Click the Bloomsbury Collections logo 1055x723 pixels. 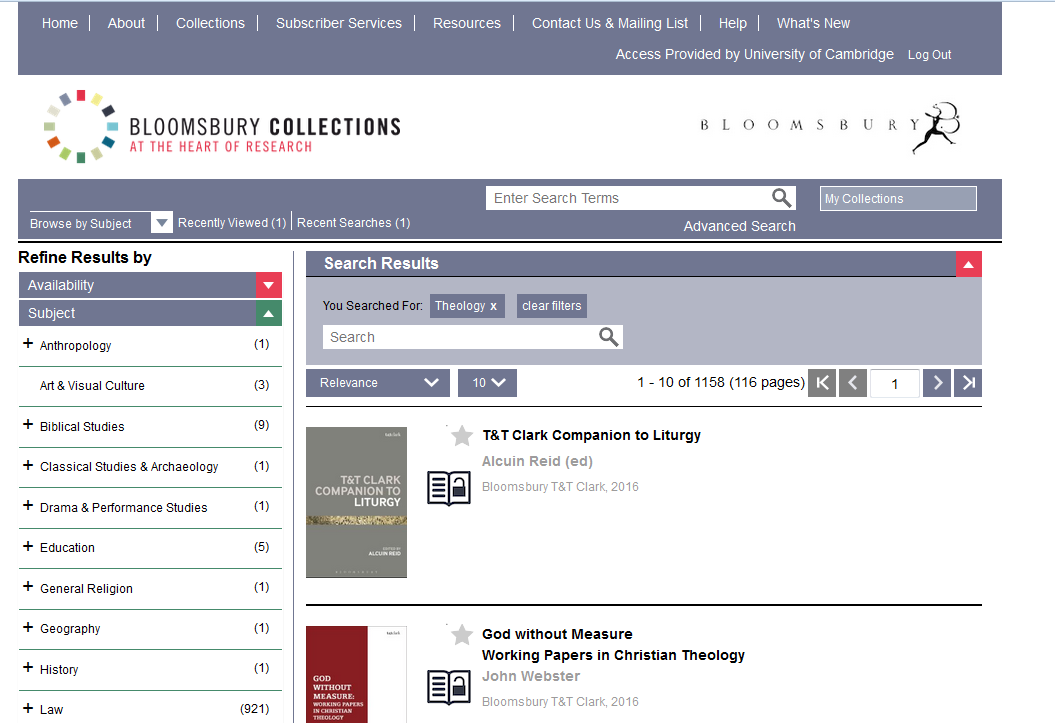click(x=222, y=126)
